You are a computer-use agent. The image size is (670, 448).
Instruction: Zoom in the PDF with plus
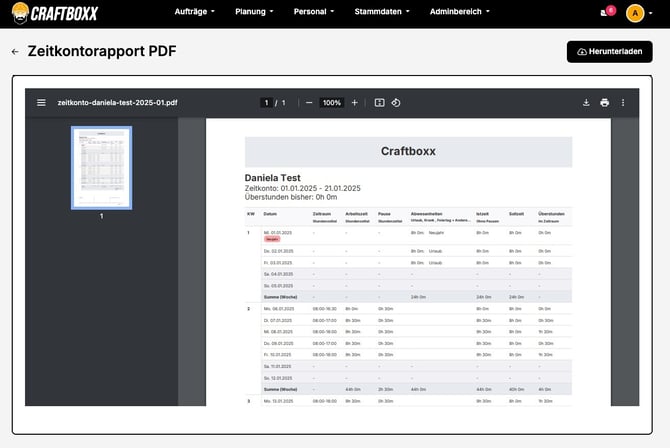click(354, 103)
